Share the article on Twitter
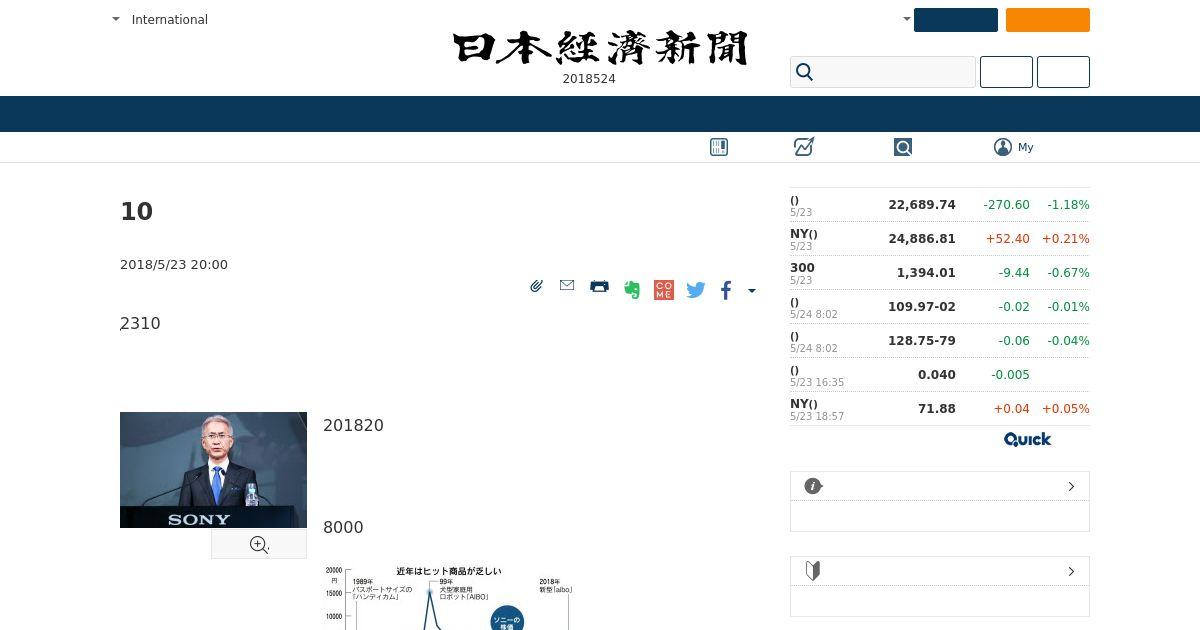The width and height of the screenshot is (1200, 630). [696, 290]
